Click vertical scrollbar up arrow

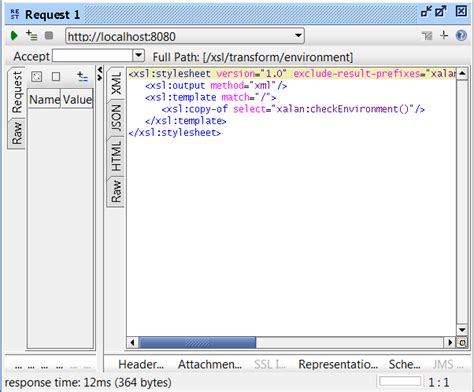coord(462,73)
